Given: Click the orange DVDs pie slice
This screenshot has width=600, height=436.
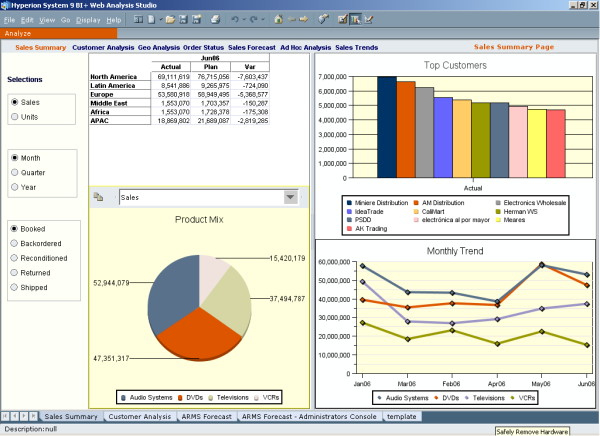Looking at the screenshot, I should click(x=197, y=335).
